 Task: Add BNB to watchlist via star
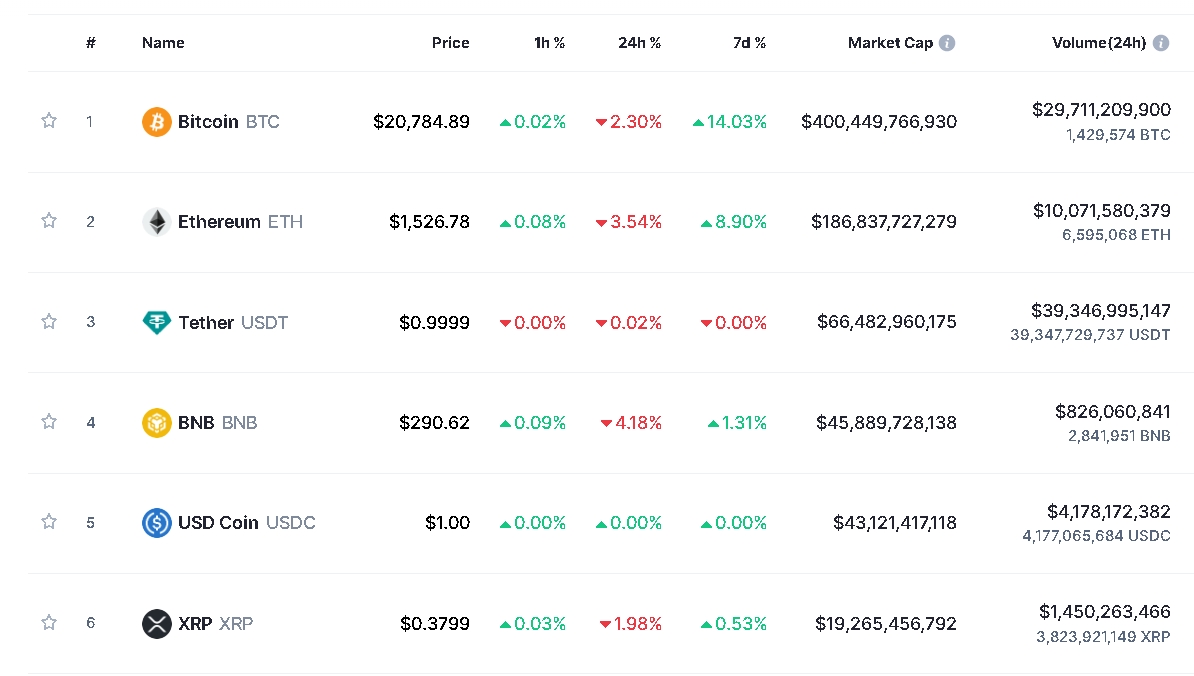tap(49, 422)
